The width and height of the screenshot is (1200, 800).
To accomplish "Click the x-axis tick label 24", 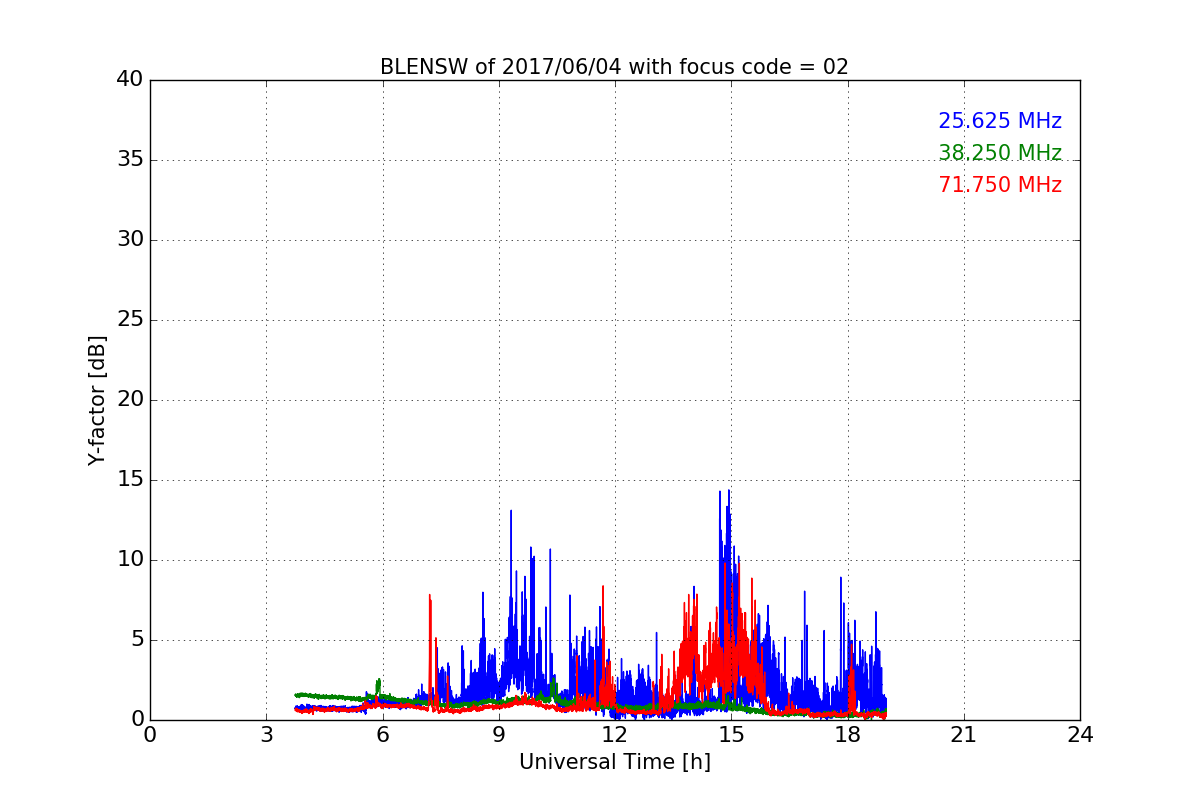I will tap(1080, 734).
